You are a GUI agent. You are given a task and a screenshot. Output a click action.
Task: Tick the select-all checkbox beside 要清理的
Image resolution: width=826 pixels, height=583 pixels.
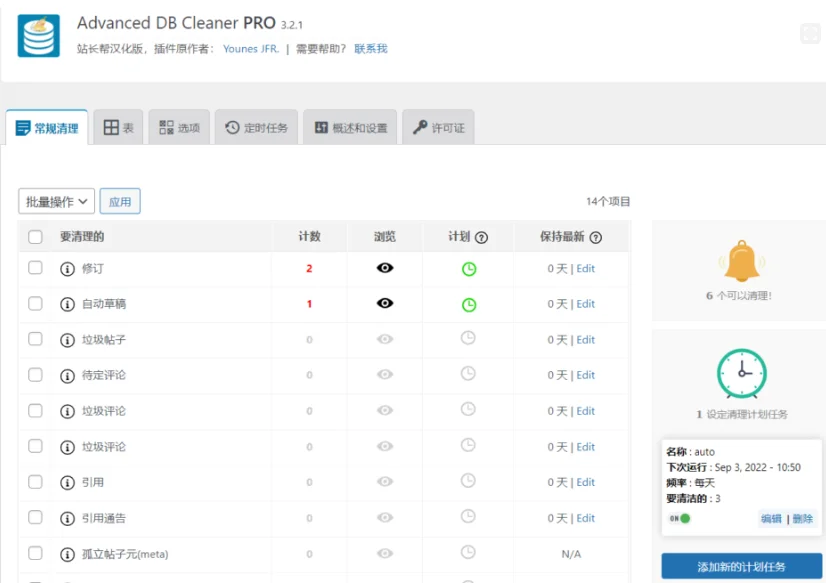(x=35, y=237)
